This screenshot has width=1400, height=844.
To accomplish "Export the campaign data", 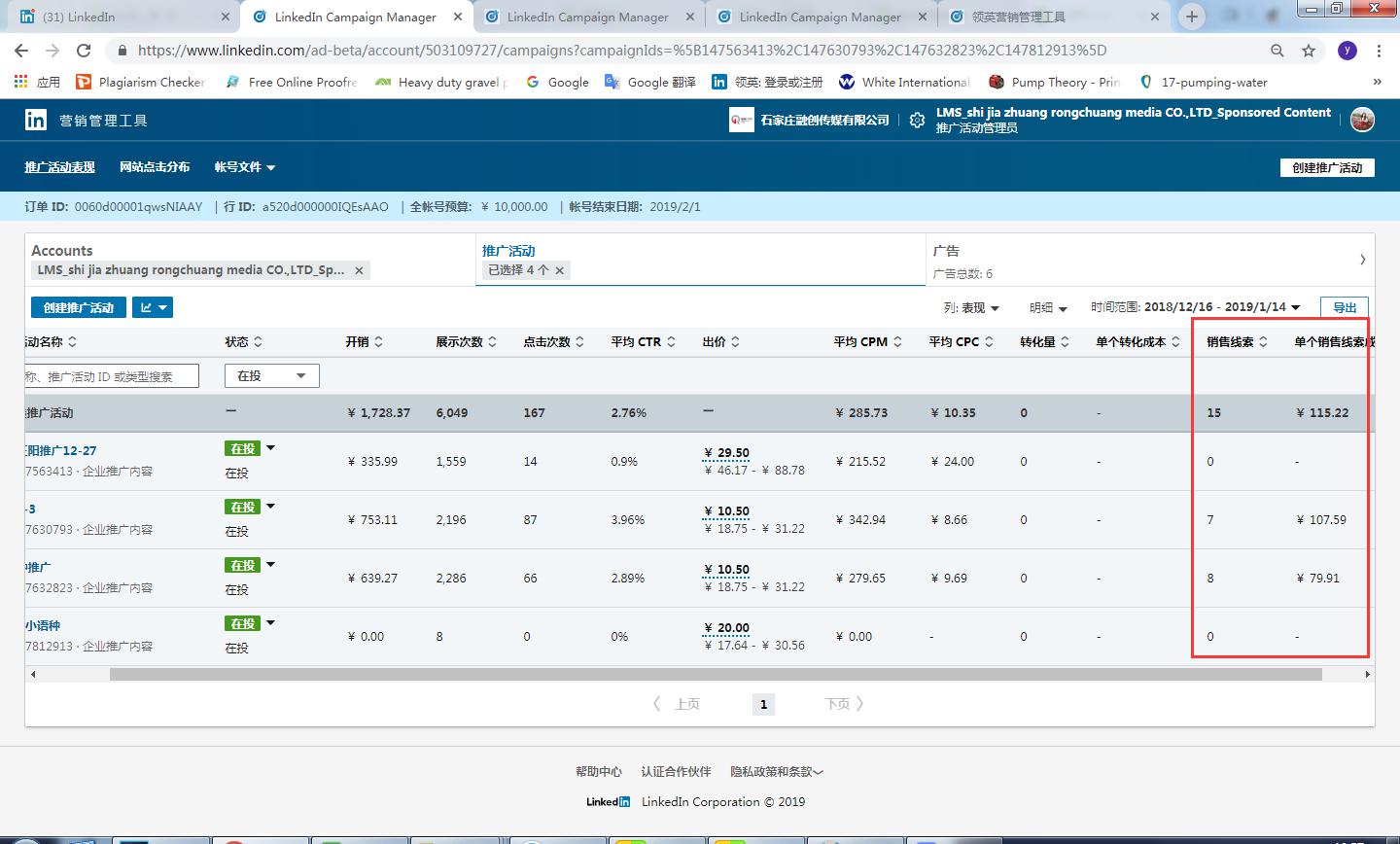I will (1344, 307).
